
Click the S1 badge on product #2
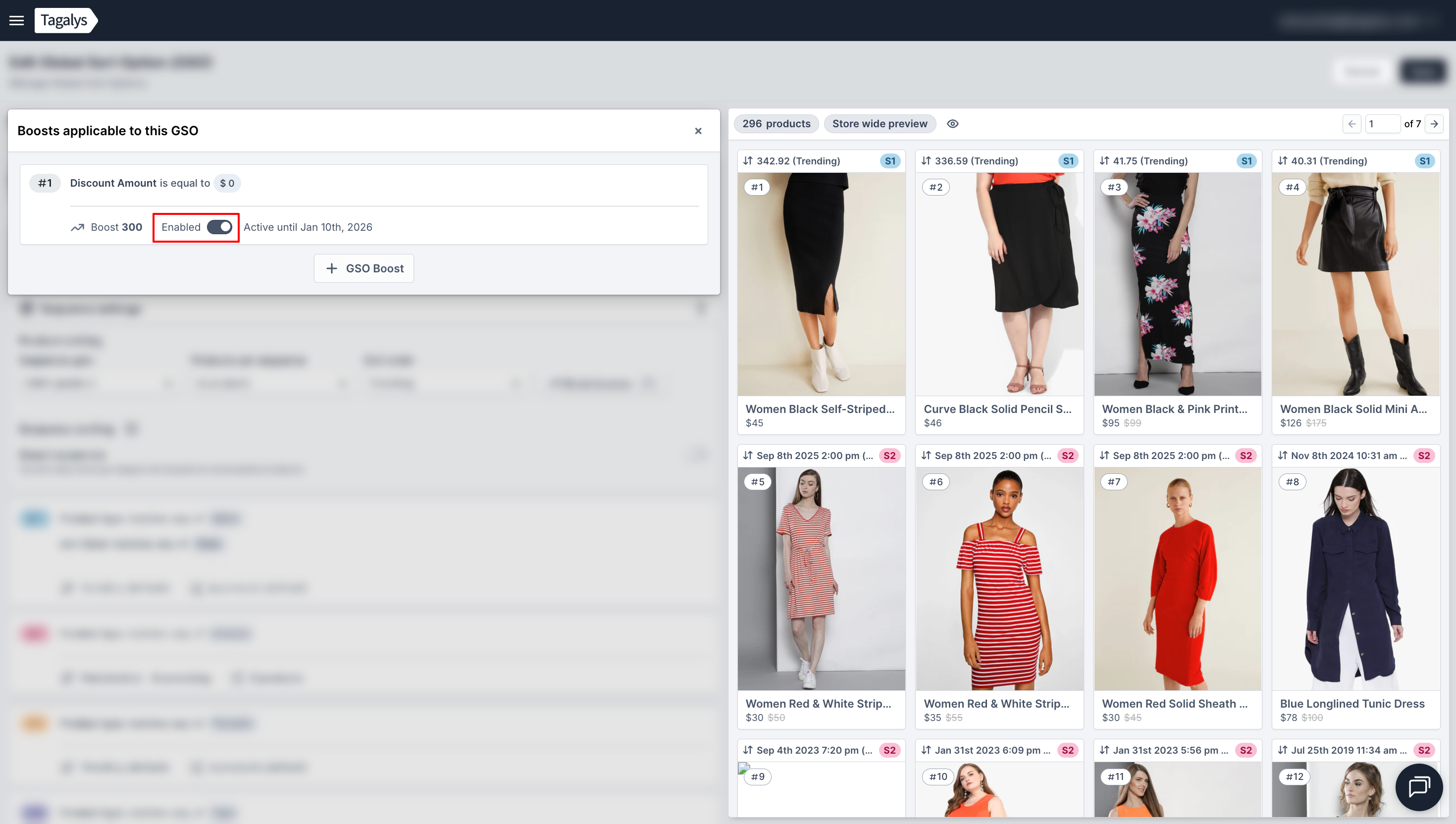coord(1068,161)
